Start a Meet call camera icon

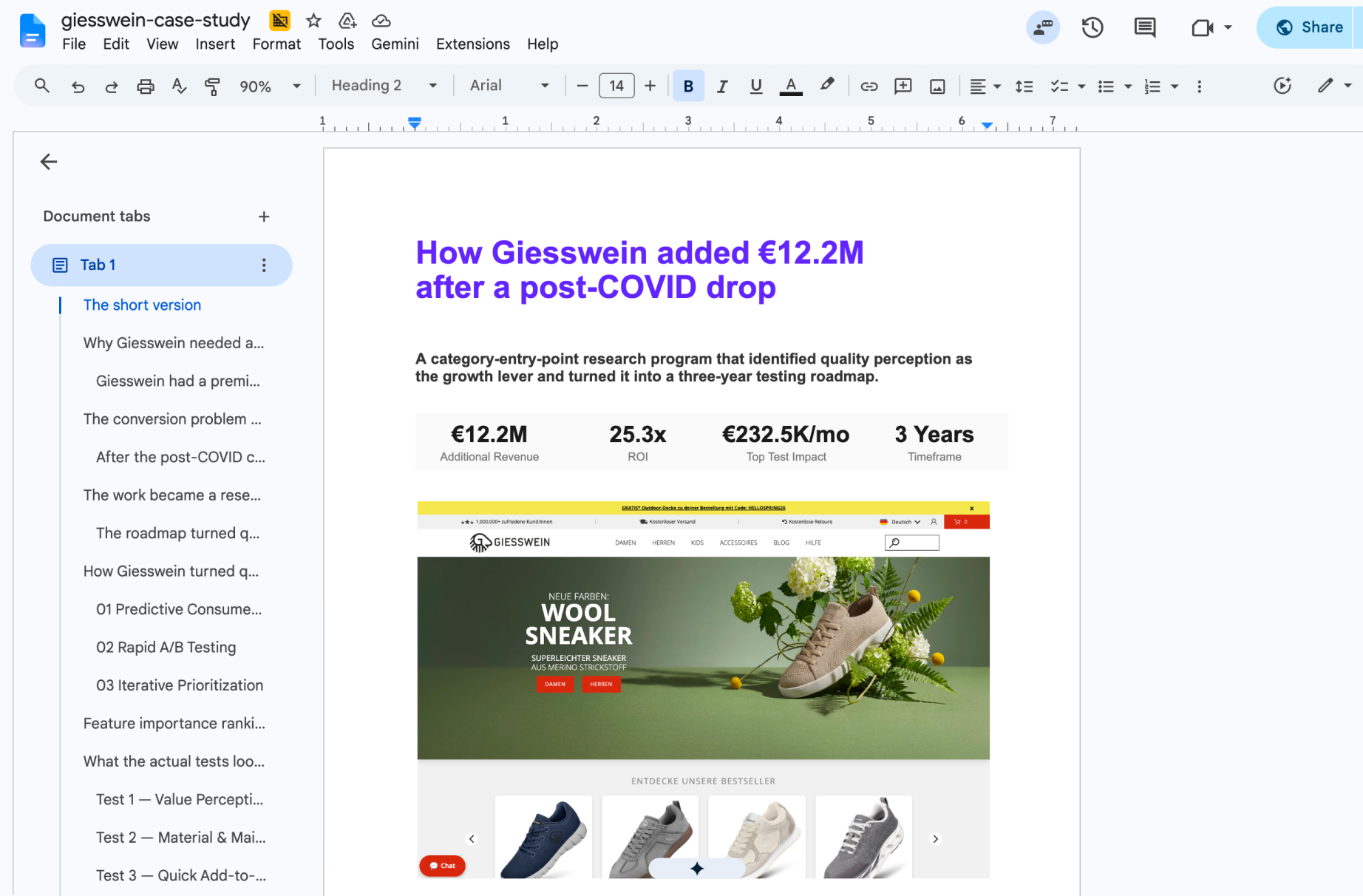(x=1203, y=28)
